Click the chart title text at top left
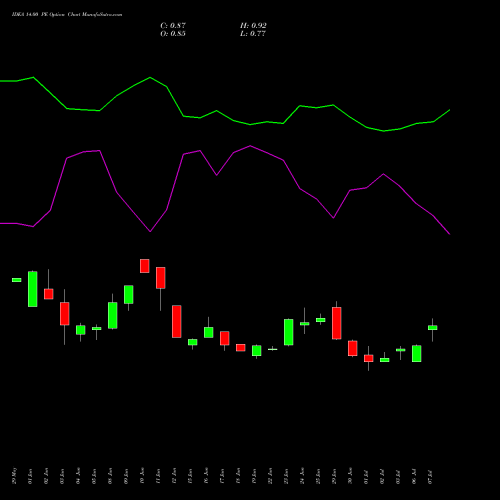 pyautogui.click(x=67, y=15)
